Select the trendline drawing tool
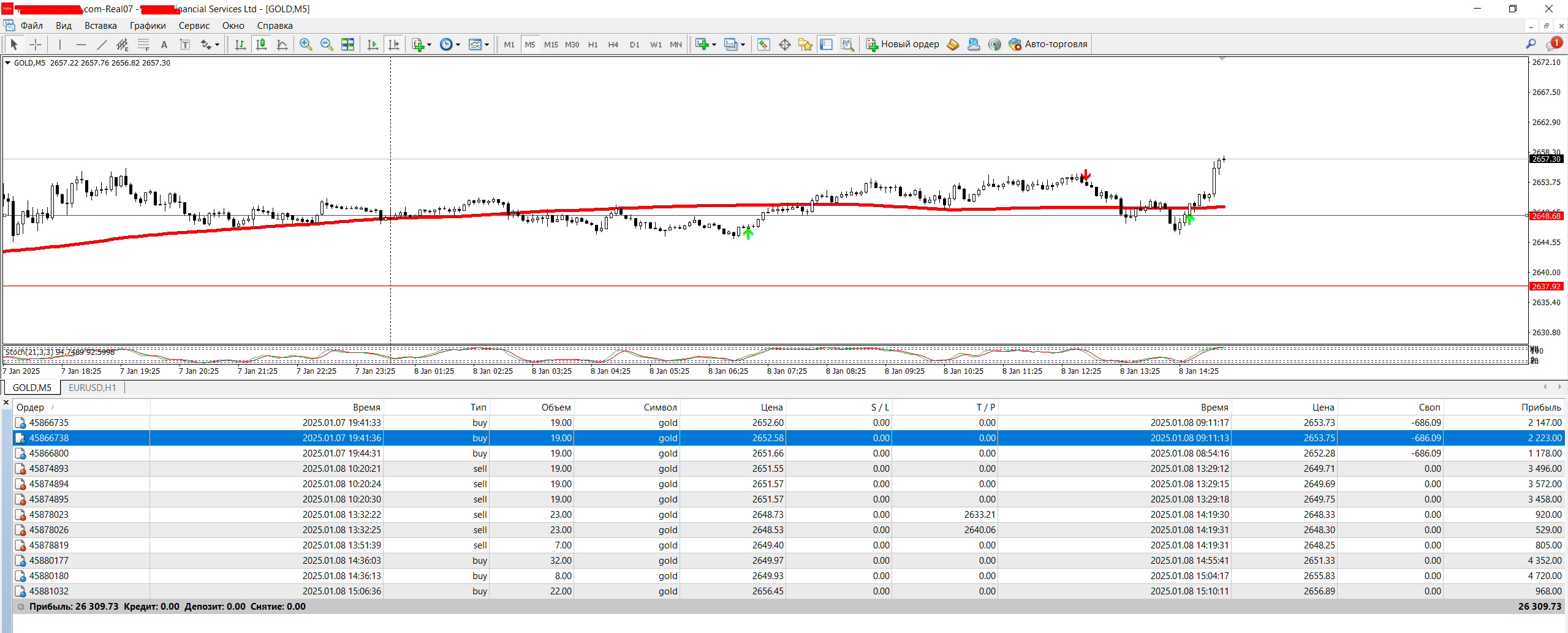1568x633 pixels. click(x=102, y=44)
